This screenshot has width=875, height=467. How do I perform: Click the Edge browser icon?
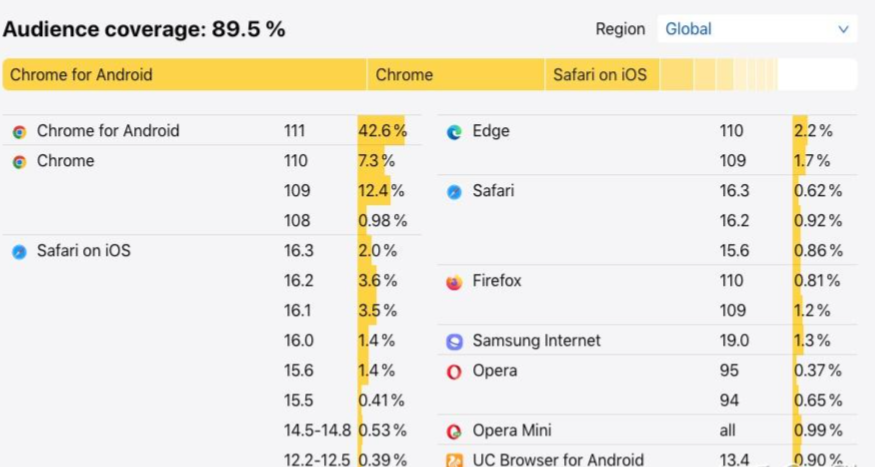pyautogui.click(x=454, y=132)
